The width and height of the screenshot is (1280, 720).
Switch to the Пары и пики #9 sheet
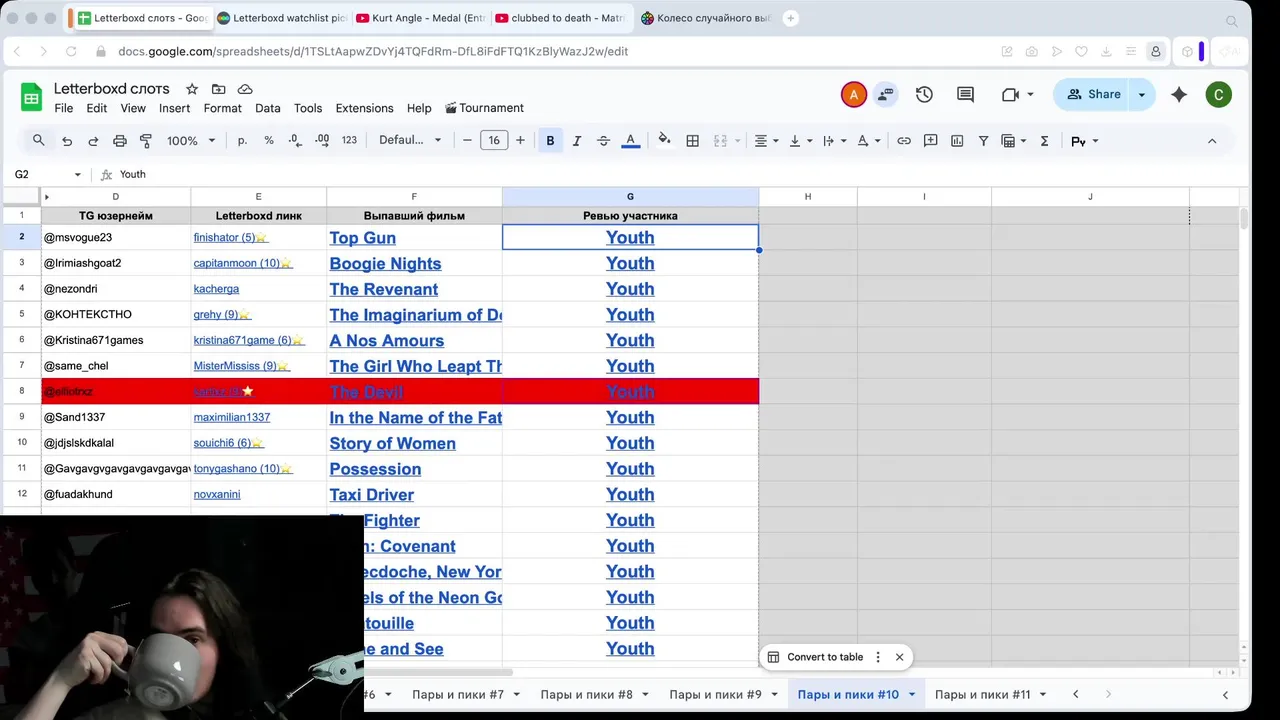(x=715, y=694)
